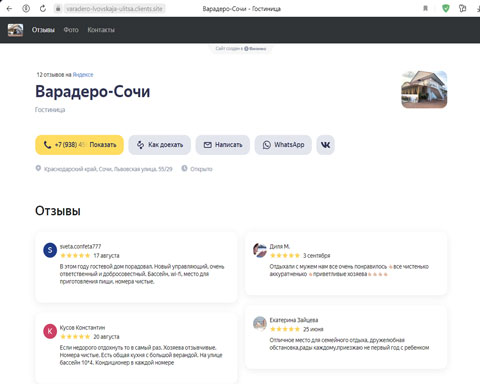Click the bookmark icon in the browser toolbar
The image size is (480, 384).
[425, 9]
